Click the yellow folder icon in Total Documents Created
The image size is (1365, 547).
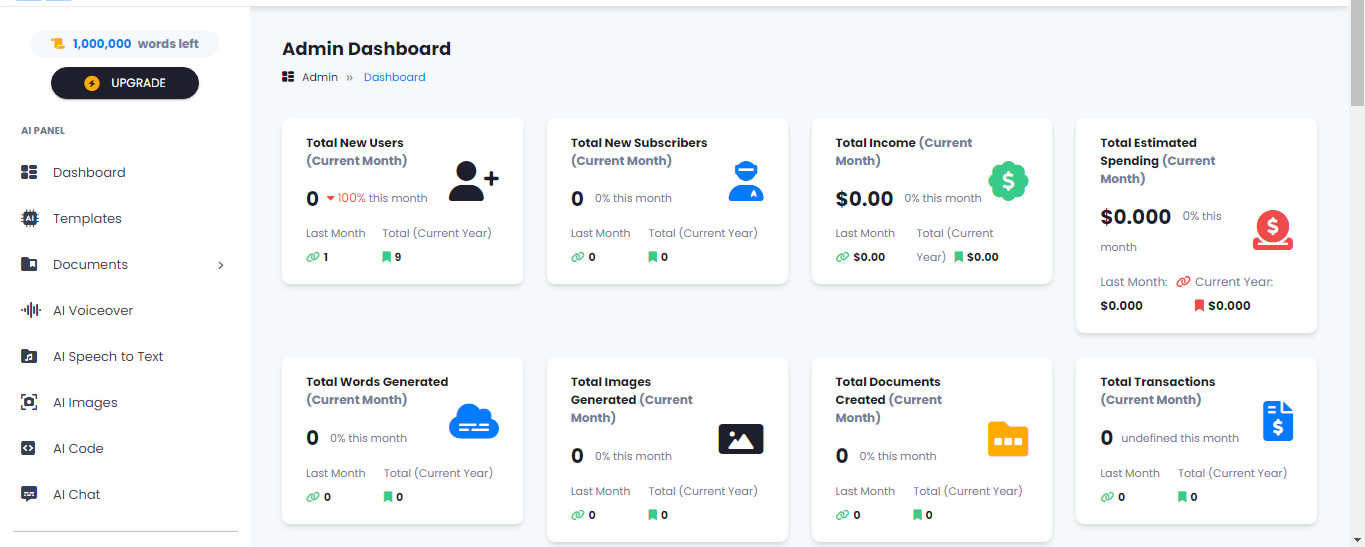pyautogui.click(x=1007, y=439)
